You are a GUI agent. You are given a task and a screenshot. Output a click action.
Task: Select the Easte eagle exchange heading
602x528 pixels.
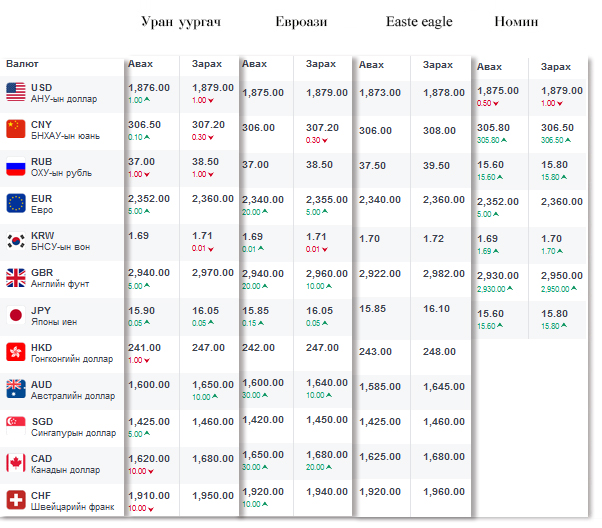[x=419, y=22]
